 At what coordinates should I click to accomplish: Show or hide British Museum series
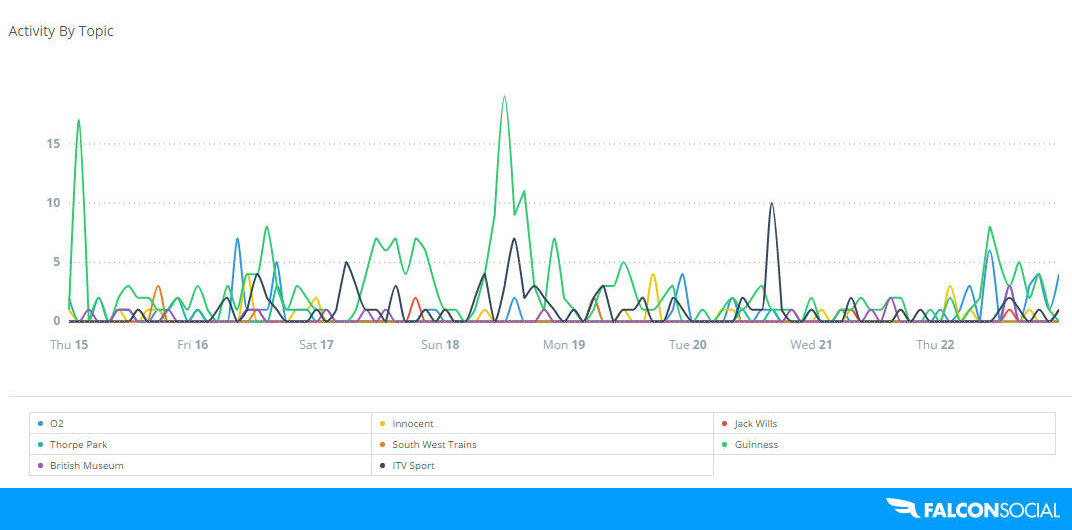86,466
